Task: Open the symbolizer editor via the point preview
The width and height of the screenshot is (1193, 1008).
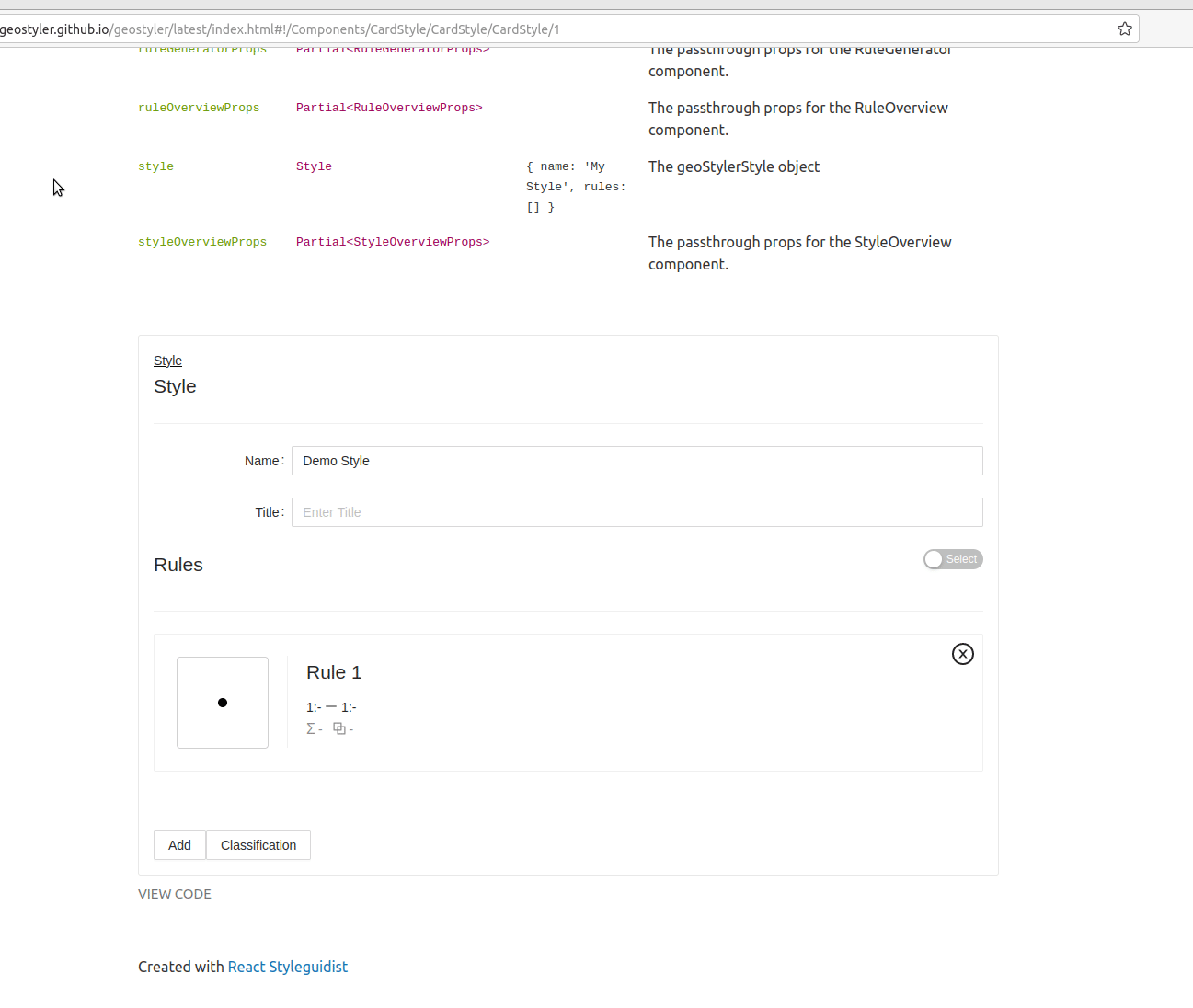Action: 222,702
